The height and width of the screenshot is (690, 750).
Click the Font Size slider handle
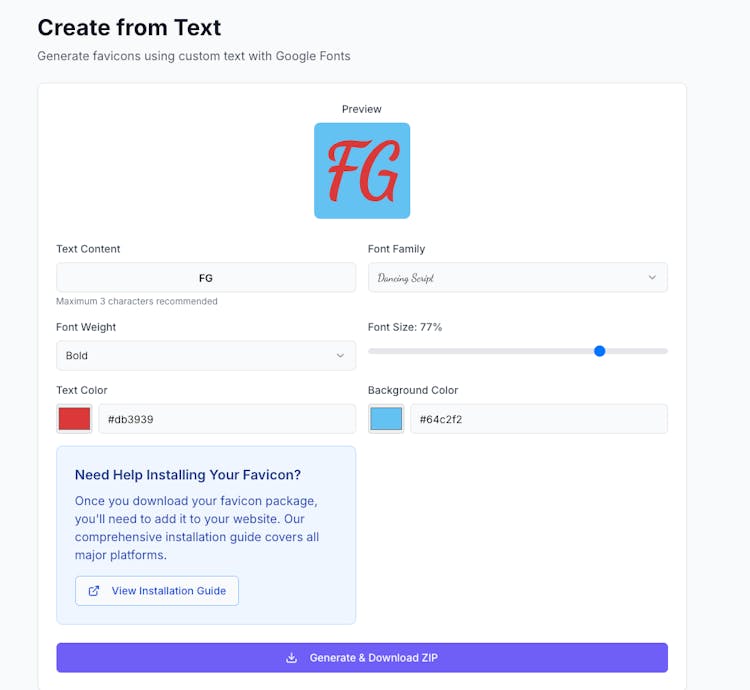click(600, 351)
